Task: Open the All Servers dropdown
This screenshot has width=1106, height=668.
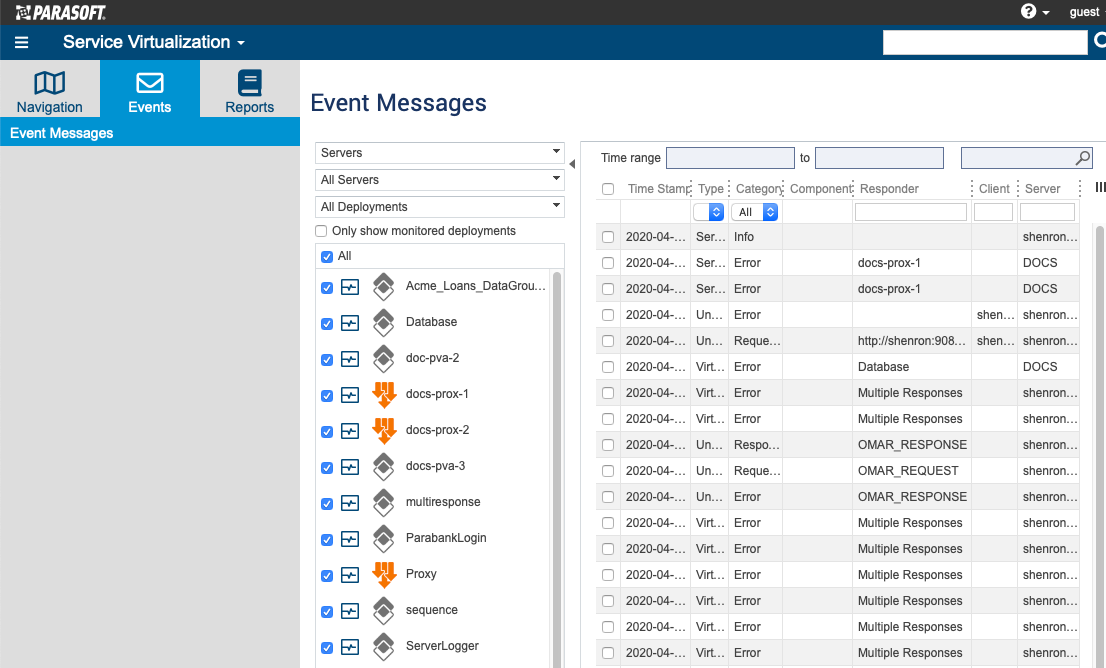Action: coord(439,179)
